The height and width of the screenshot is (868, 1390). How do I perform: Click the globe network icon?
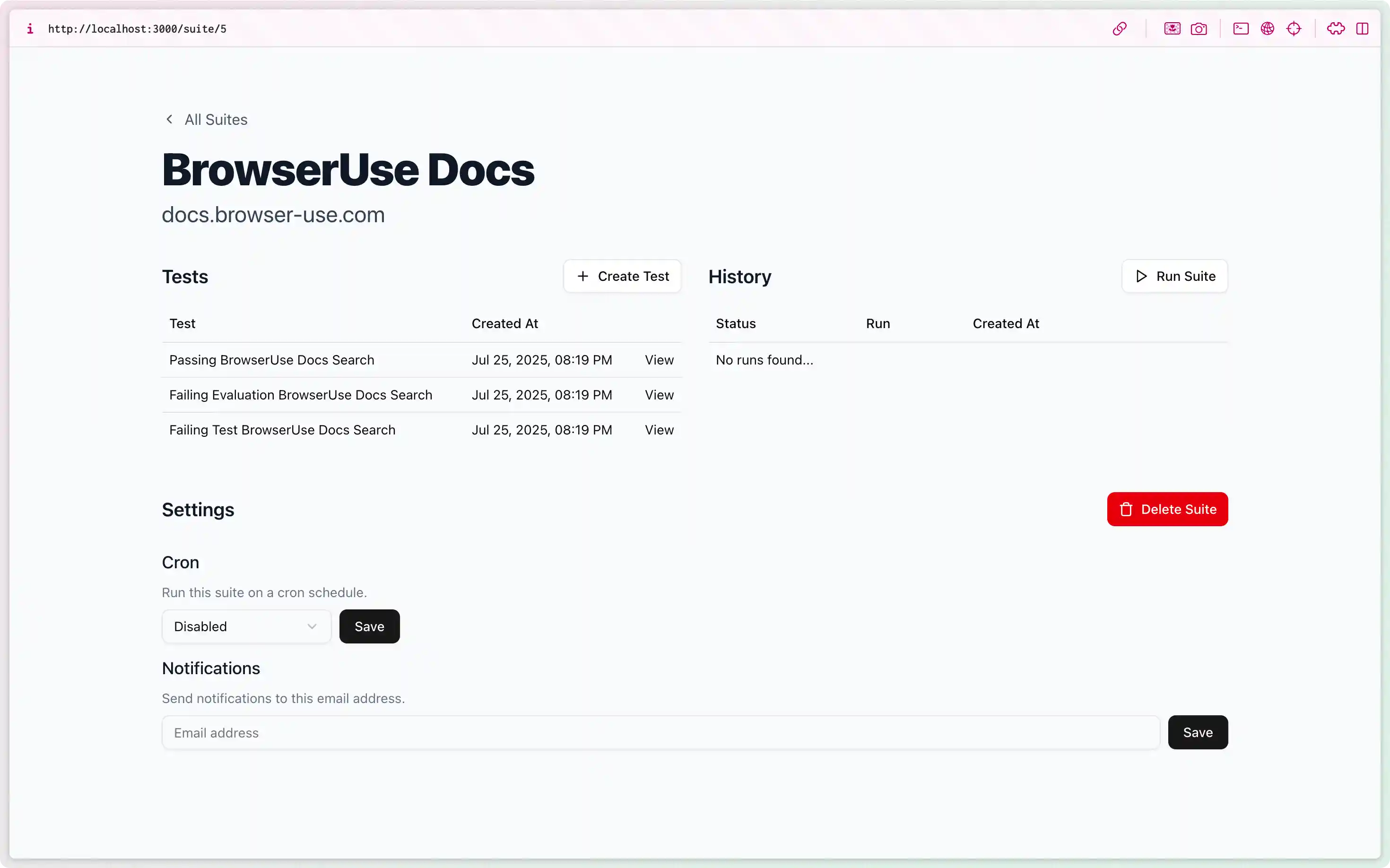[x=1268, y=28]
